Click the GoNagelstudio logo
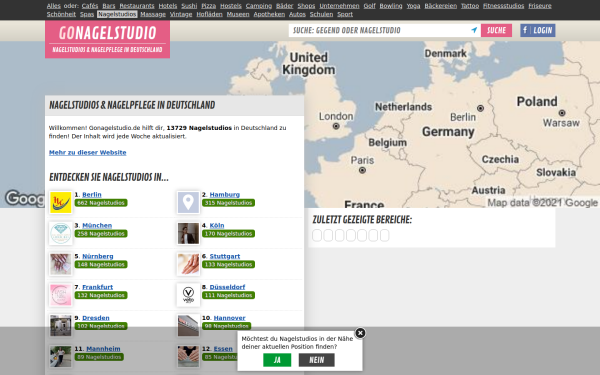Screen dimensions: 600x375 click(x=108, y=39)
